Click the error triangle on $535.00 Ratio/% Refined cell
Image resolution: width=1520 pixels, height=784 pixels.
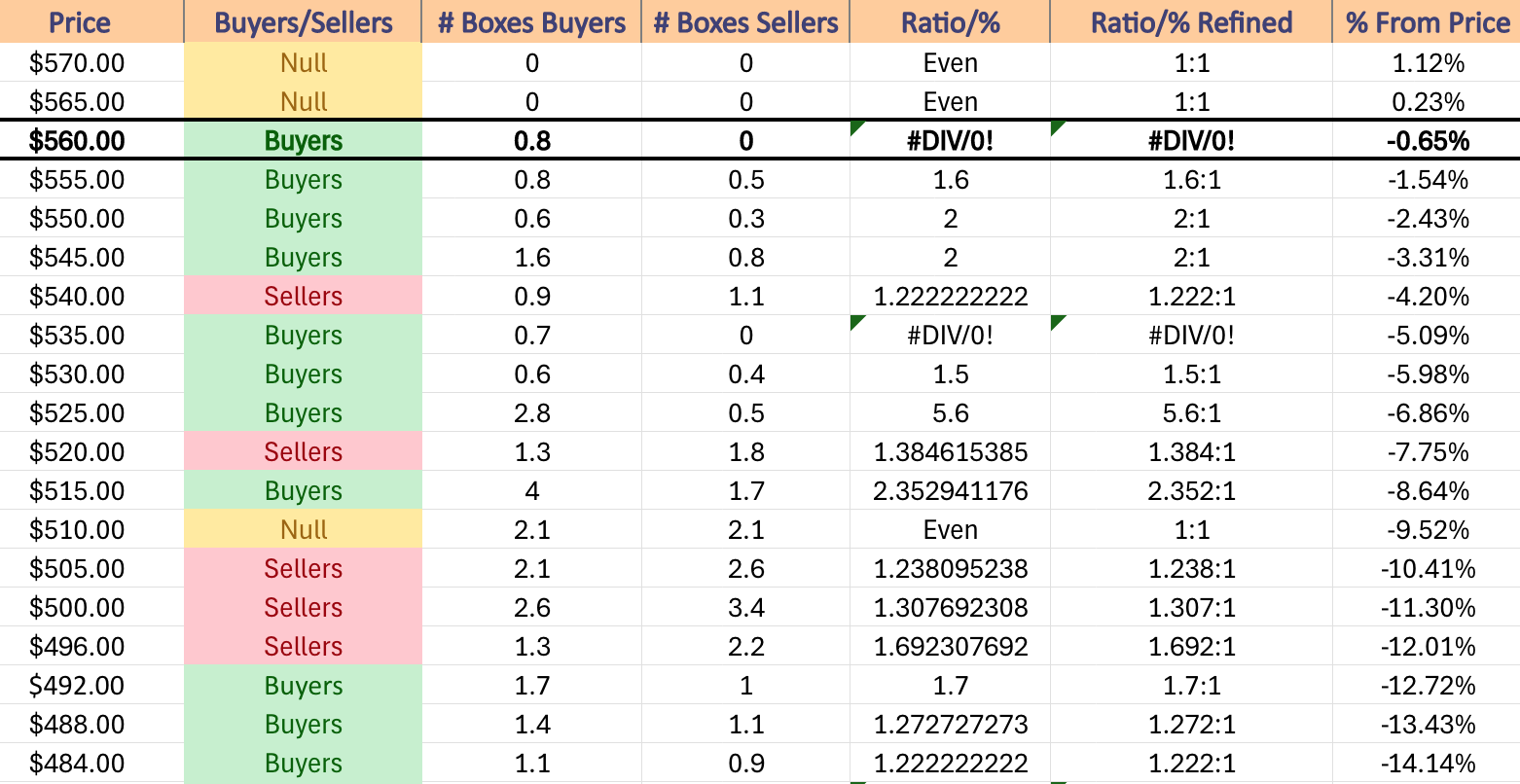[x=1057, y=322]
